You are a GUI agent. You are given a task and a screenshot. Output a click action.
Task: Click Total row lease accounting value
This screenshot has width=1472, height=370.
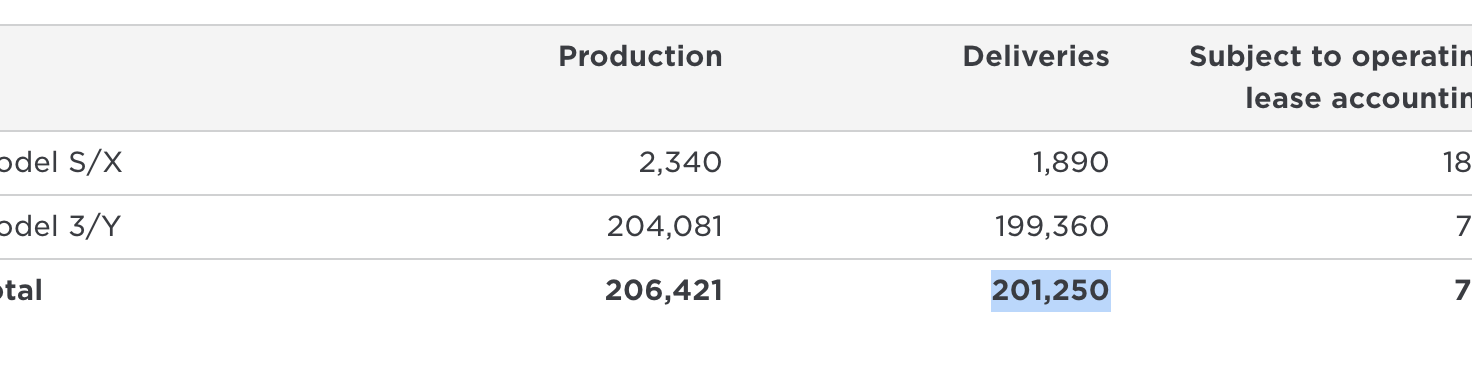(x=1463, y=291)
